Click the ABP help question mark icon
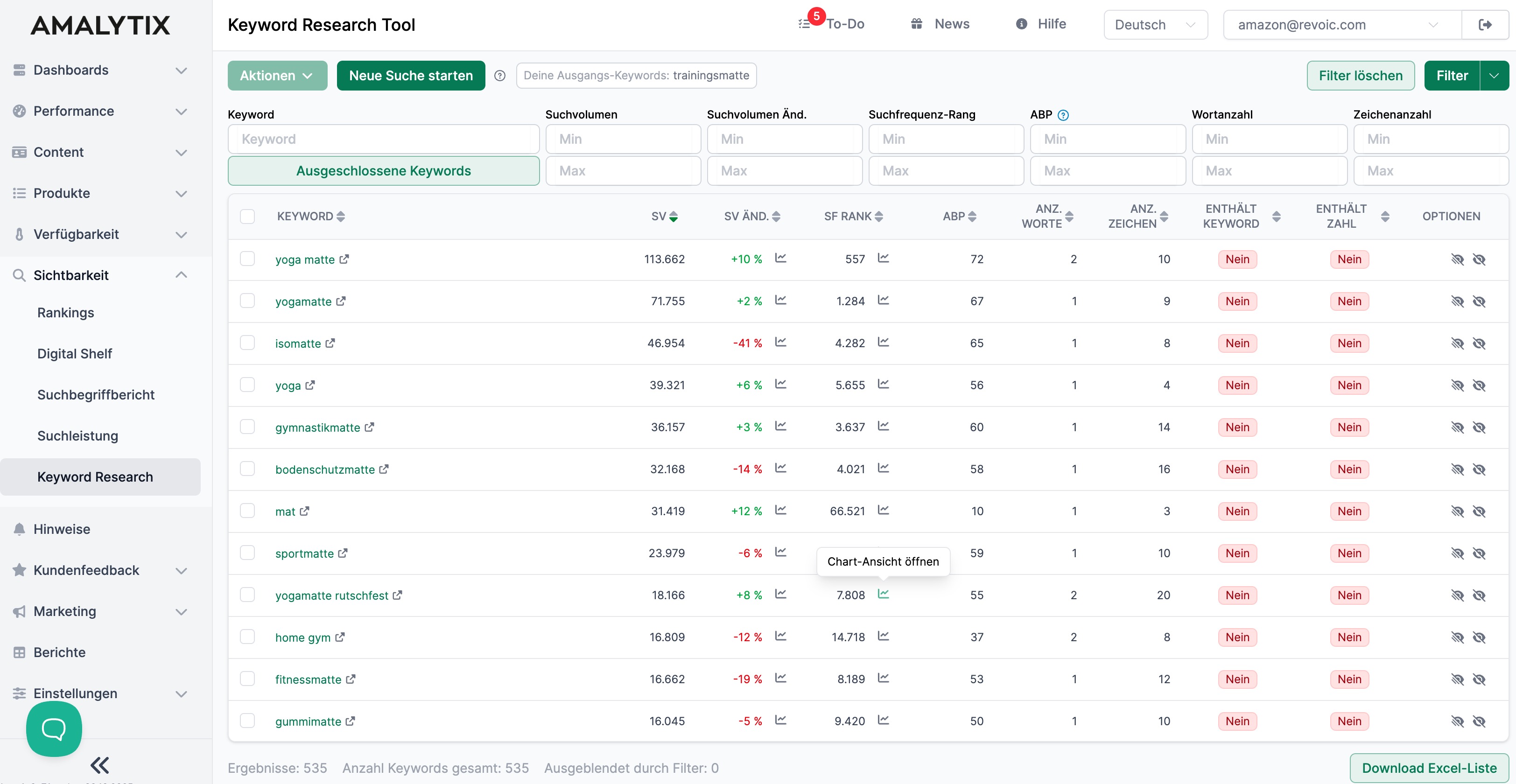This screenshot has height=784, width=1516. 1063,115
